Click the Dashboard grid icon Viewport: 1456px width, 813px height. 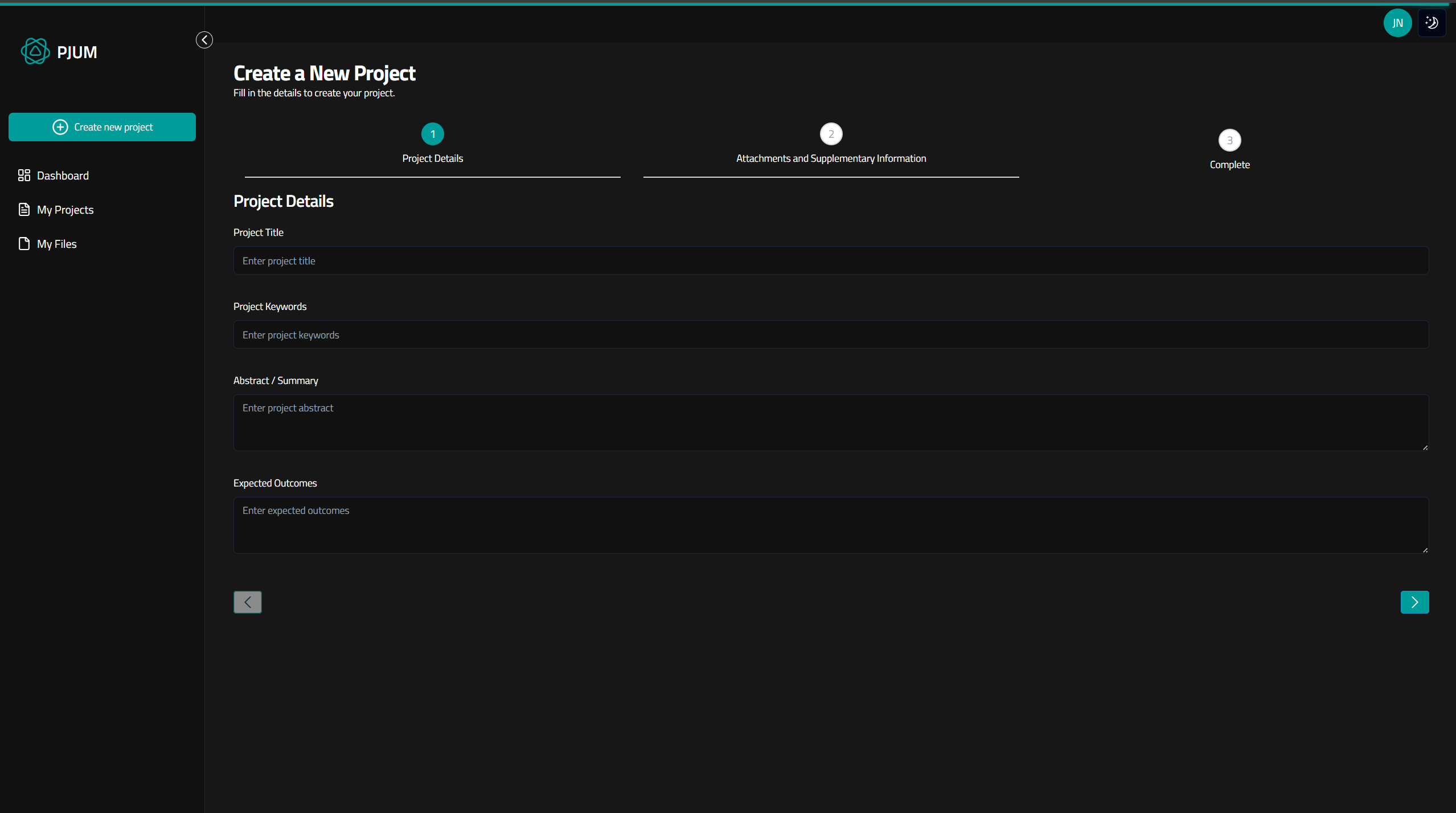tap(24, 175)
